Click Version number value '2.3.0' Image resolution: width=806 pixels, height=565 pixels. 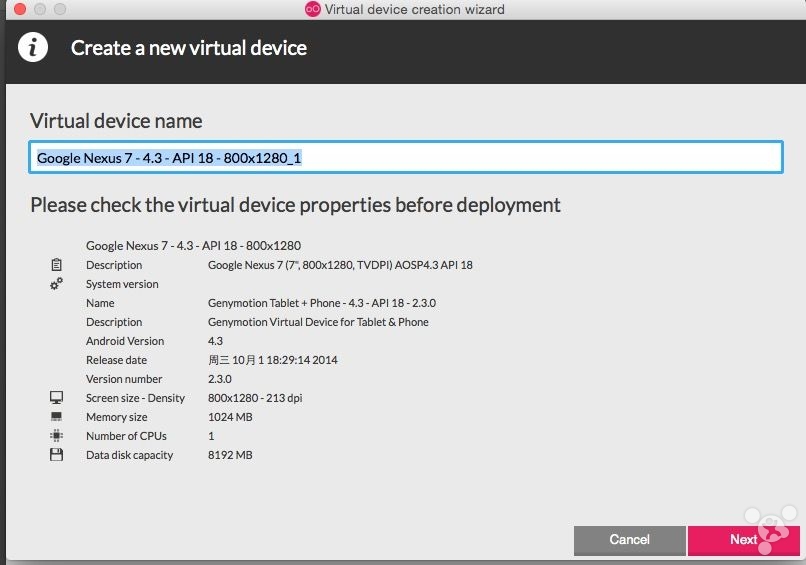(219, 379)
